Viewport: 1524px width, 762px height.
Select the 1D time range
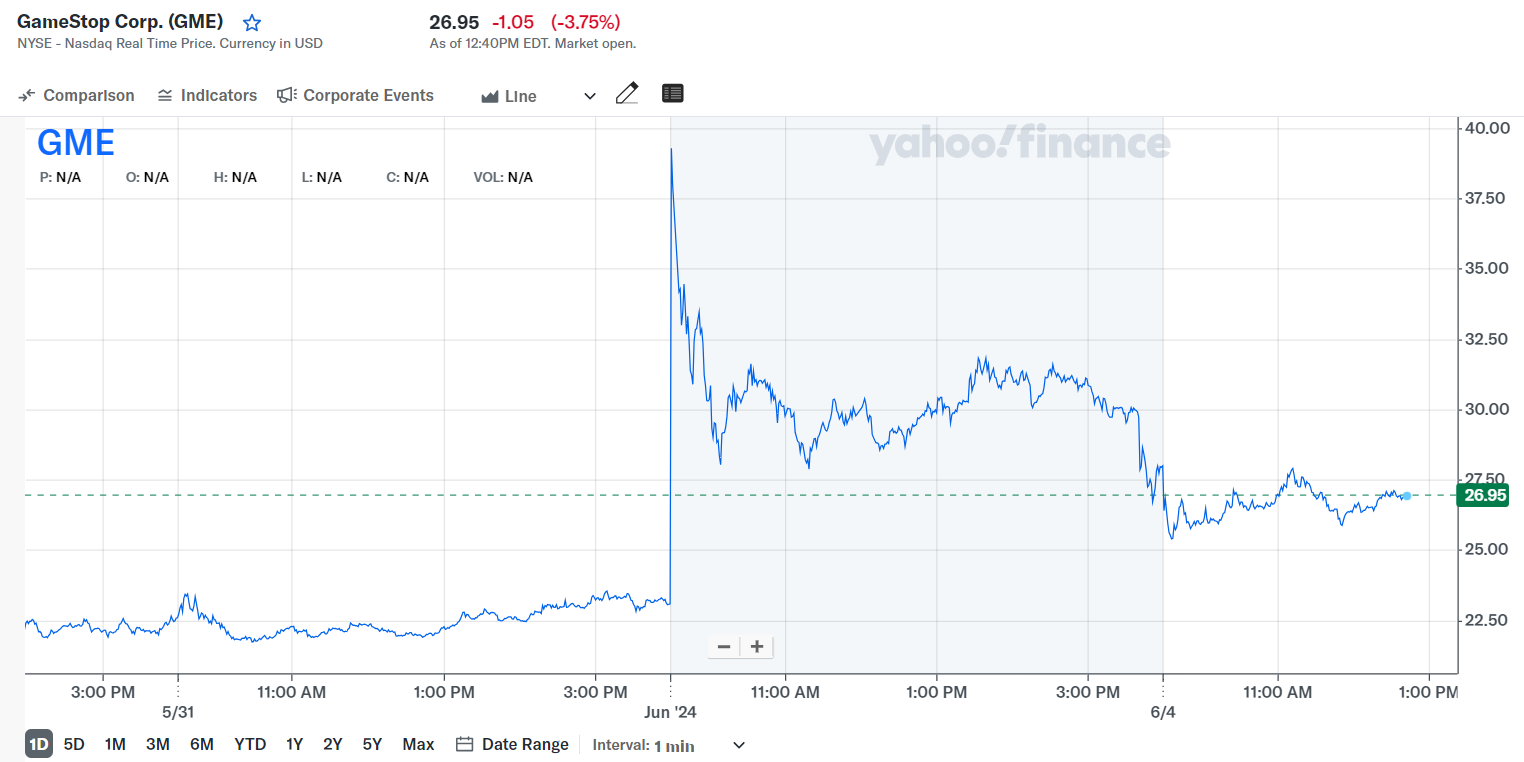(38, 744)
